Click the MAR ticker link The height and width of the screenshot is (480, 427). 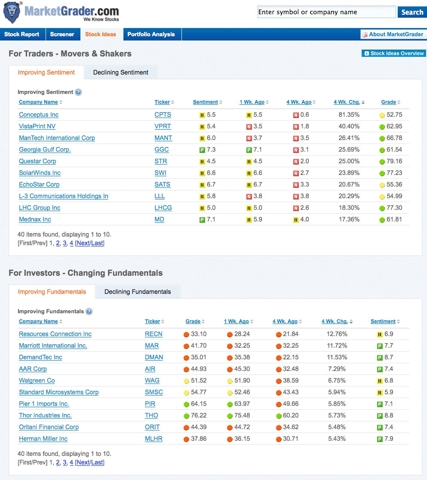click(x=152, y=346)
